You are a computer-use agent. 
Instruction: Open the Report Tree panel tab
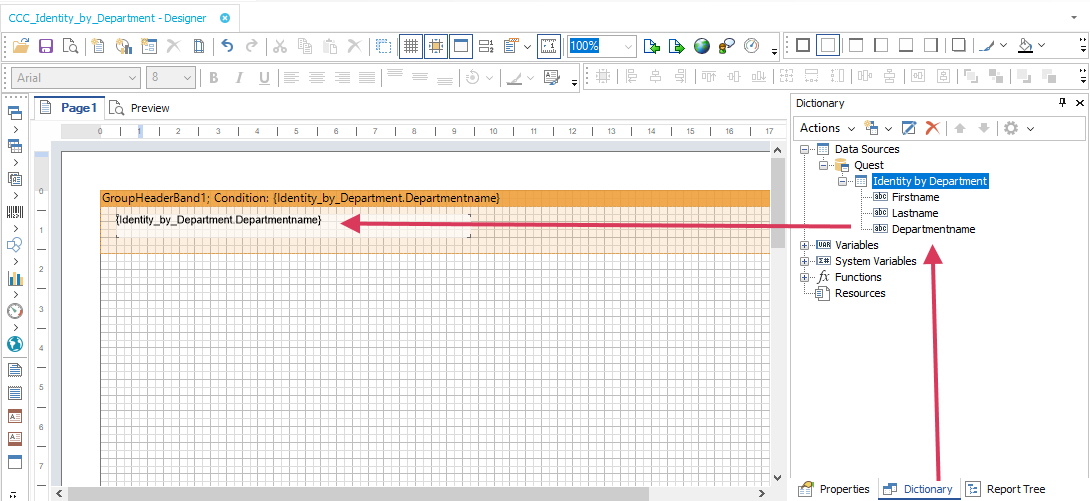pyautogui.click(x=1006, y=489)
